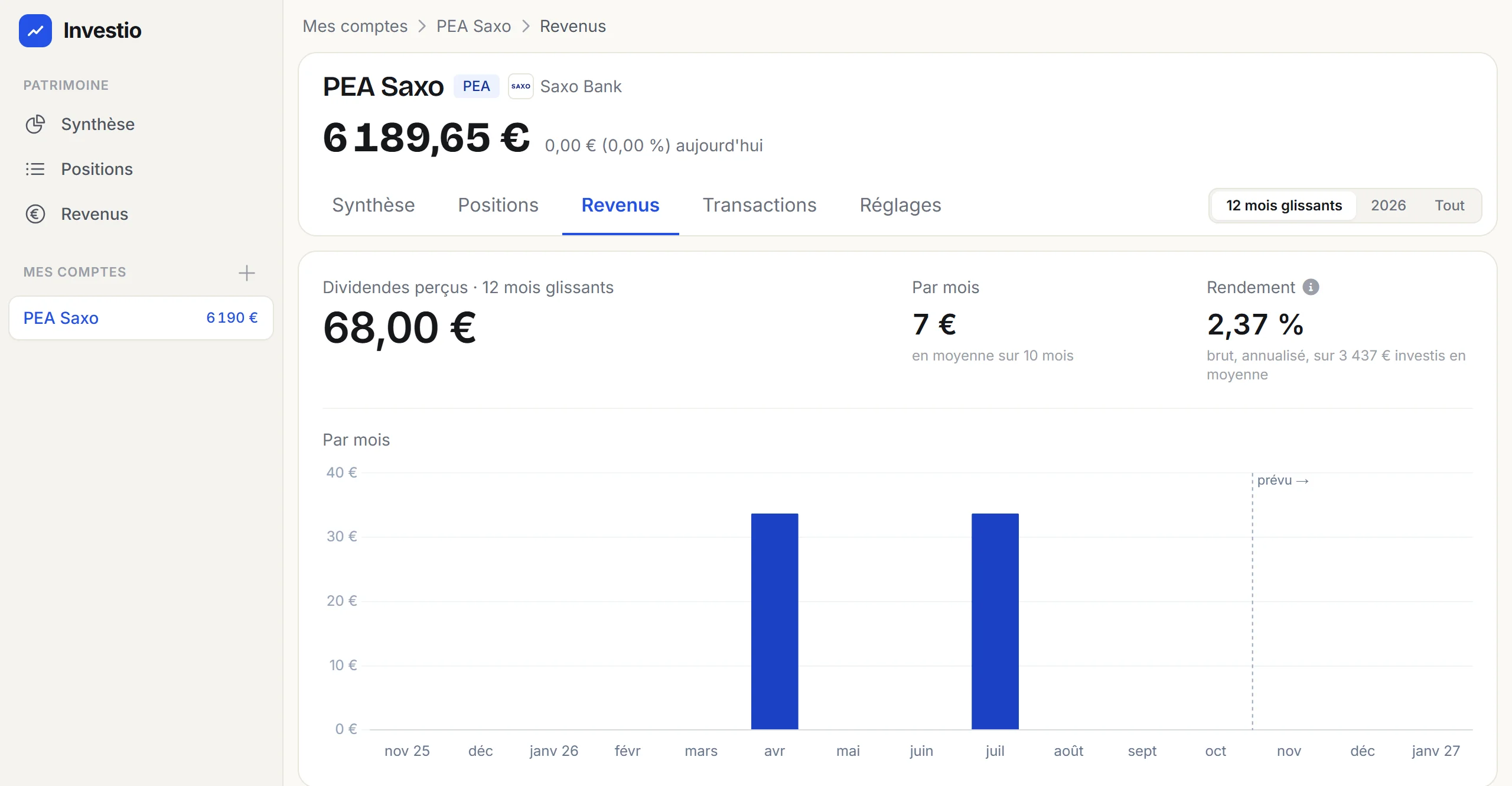Screen dimensions: 1512x786
Task: Click the prévu marker label
Action: tap(1283, 480)
